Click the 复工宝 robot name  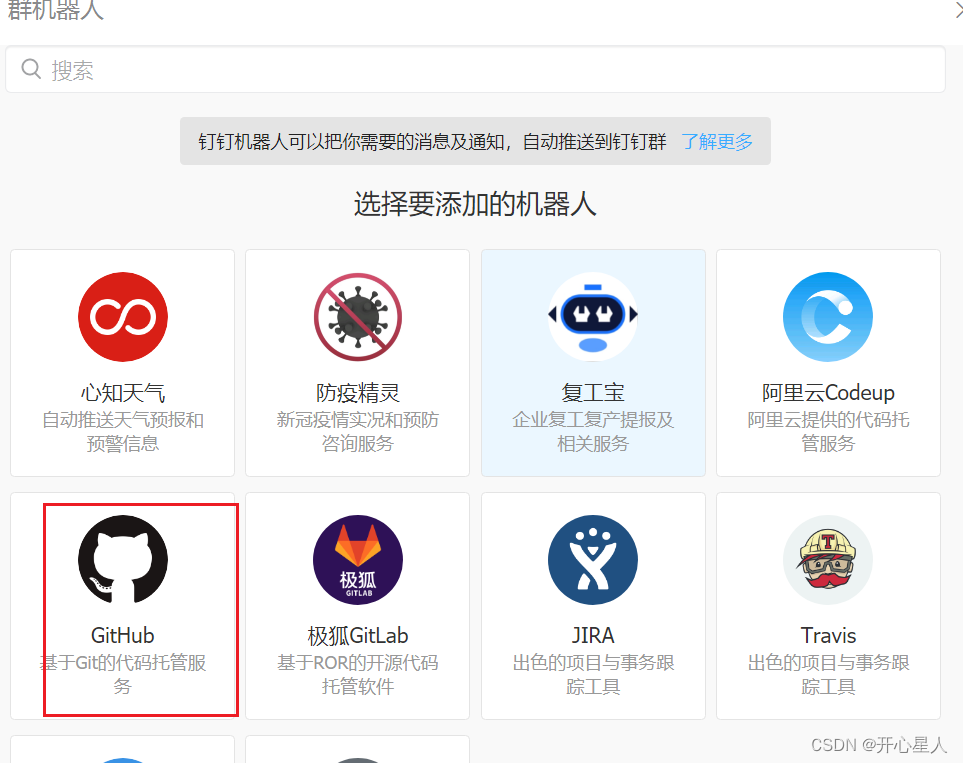593,393
